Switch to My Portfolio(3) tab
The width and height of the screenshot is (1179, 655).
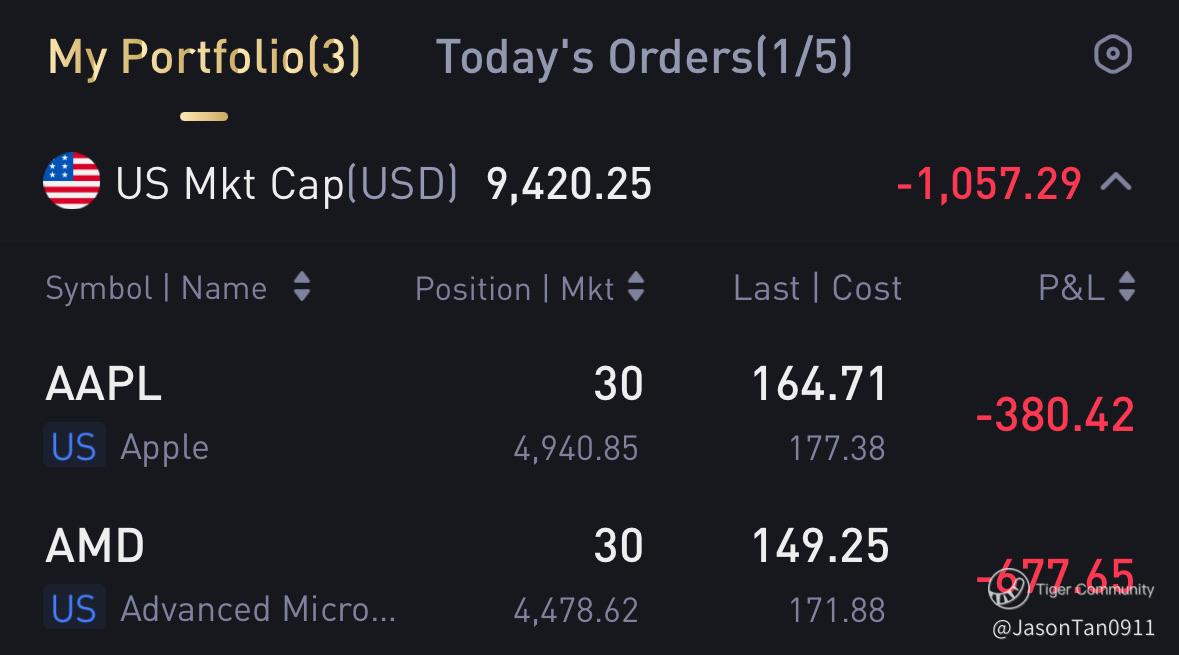click(x=204, y=58)
